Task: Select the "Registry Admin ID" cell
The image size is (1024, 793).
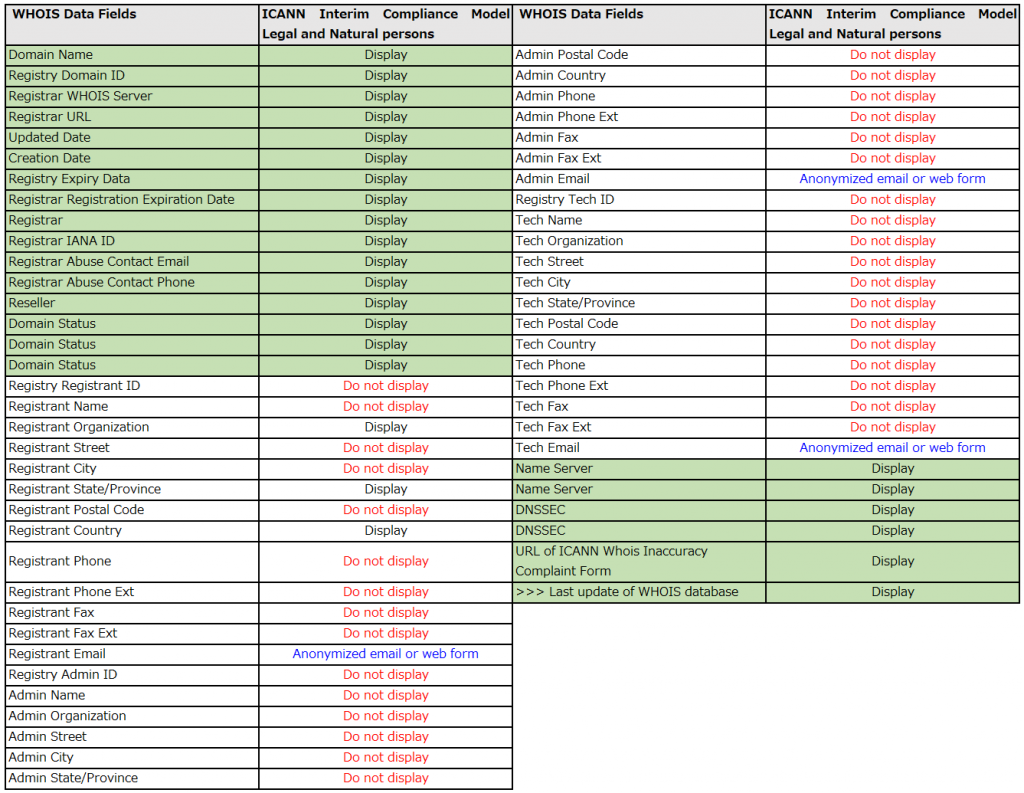Action: (x=132, y=675)
